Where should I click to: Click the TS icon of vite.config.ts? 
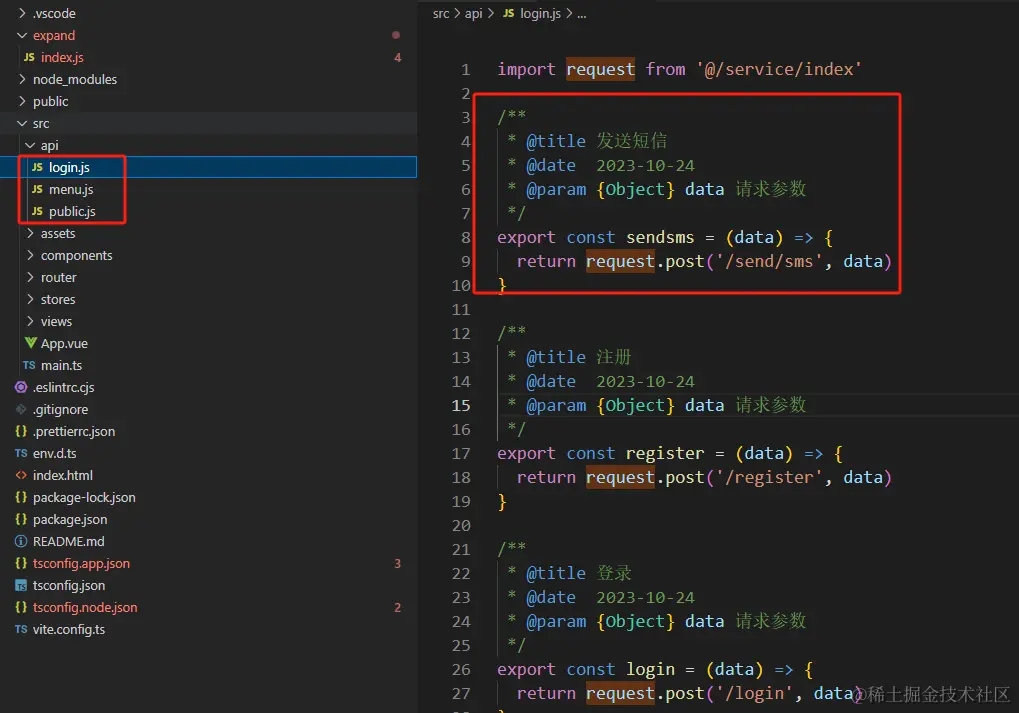[x=21, y=629]
